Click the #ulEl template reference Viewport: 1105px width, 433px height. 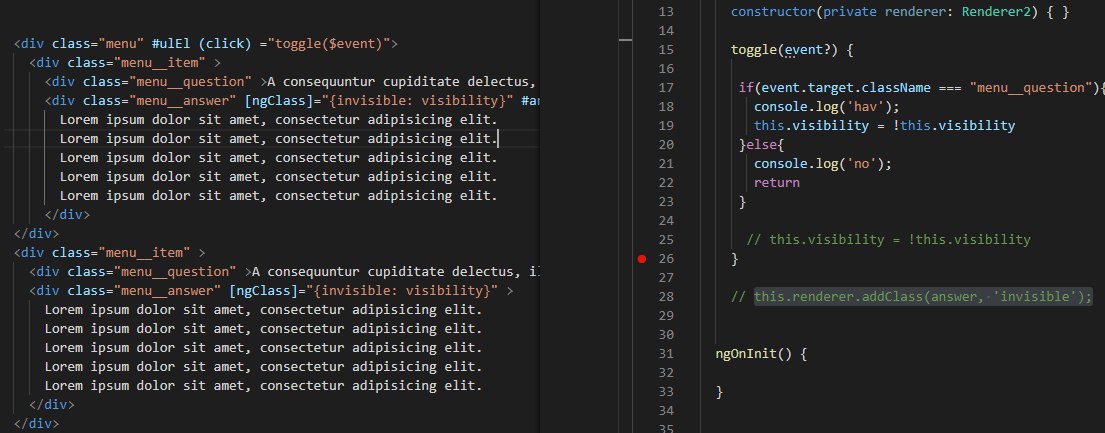coord(171,44)
